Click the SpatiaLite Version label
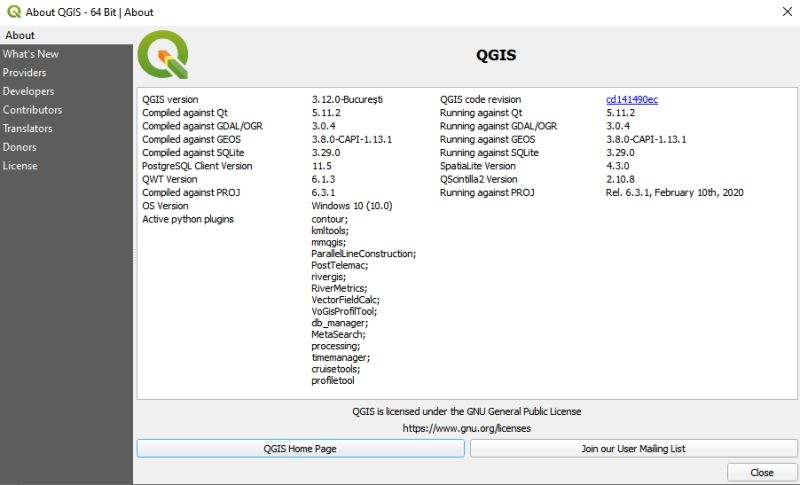 478,166
